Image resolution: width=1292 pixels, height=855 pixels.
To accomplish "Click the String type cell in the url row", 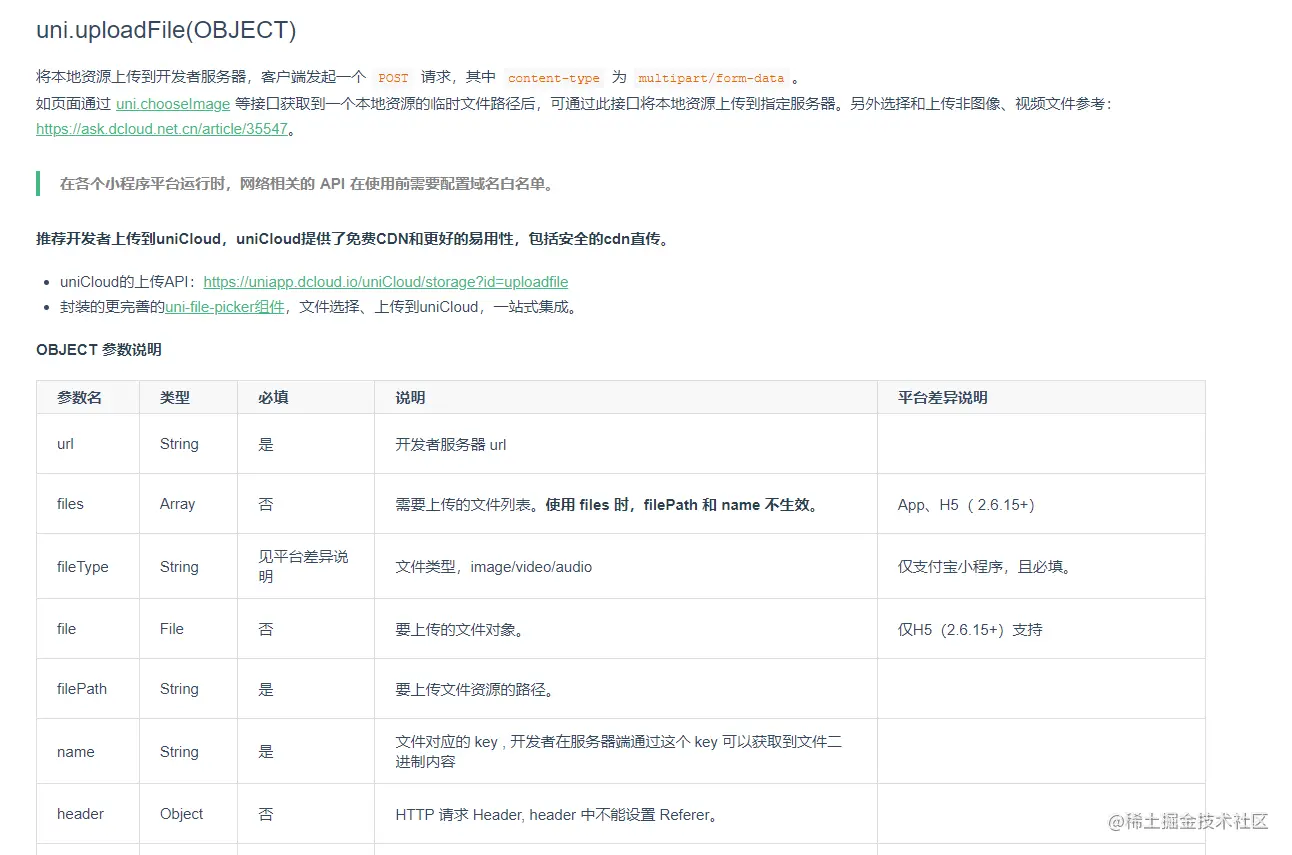I will coord(189,444).
